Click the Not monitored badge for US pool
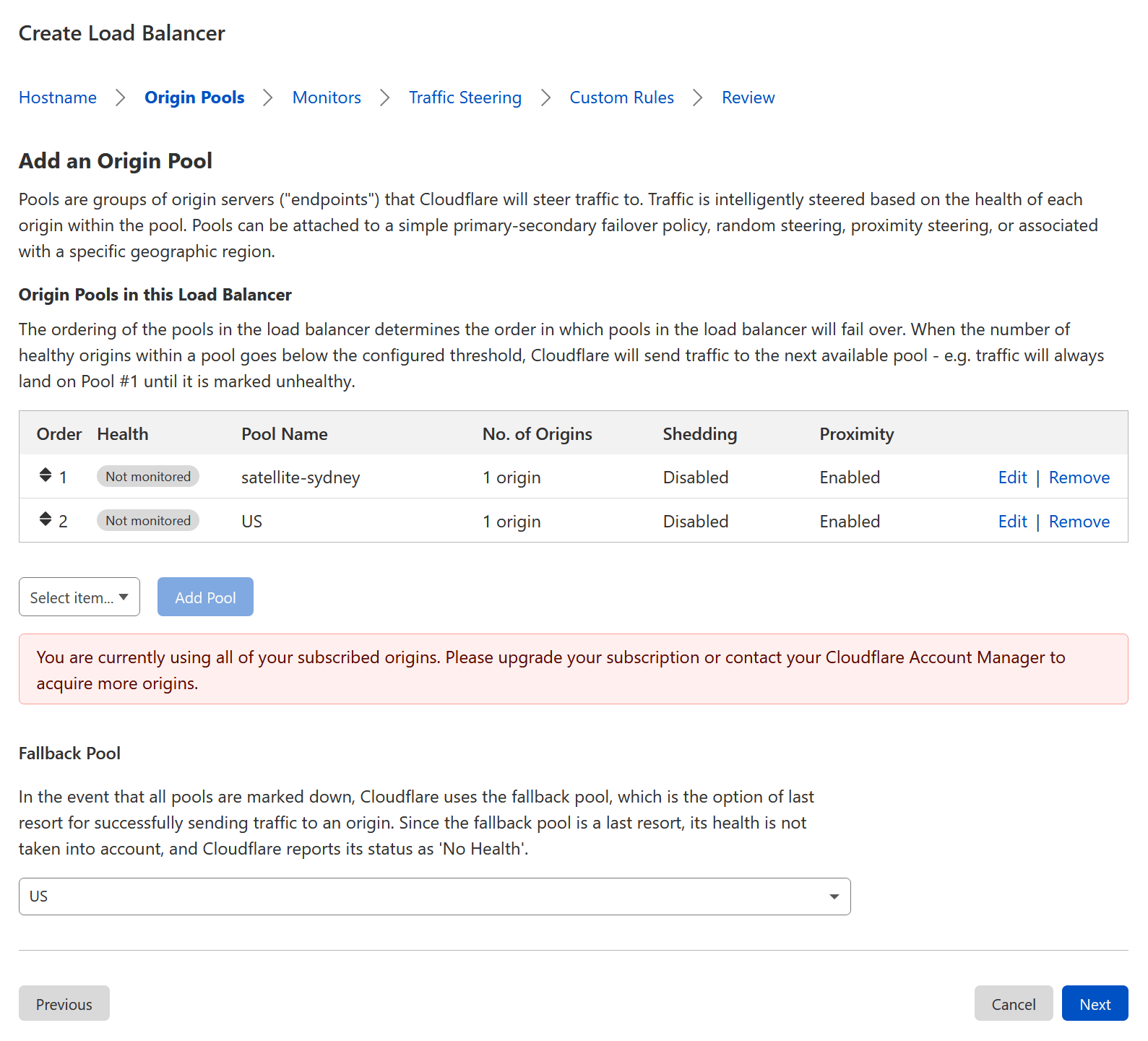 click(x=148, y=521)
